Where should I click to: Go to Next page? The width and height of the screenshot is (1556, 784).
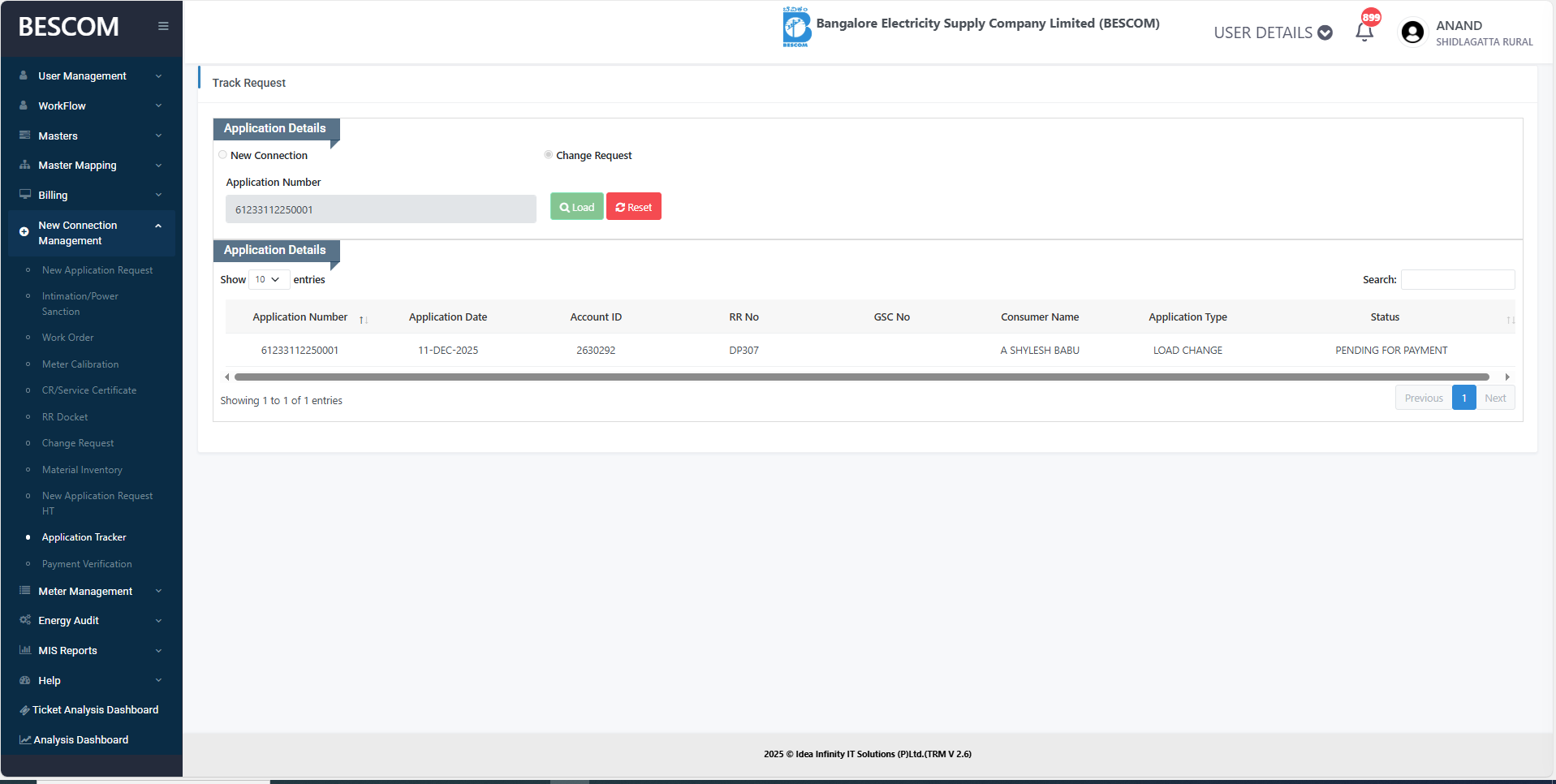click(x=1495, y=398)
